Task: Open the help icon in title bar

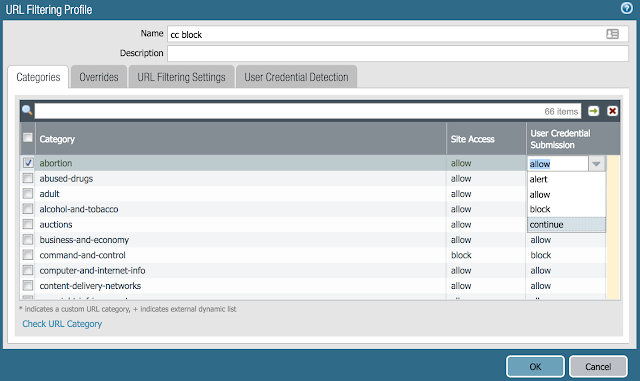Action: click(627, 8)
